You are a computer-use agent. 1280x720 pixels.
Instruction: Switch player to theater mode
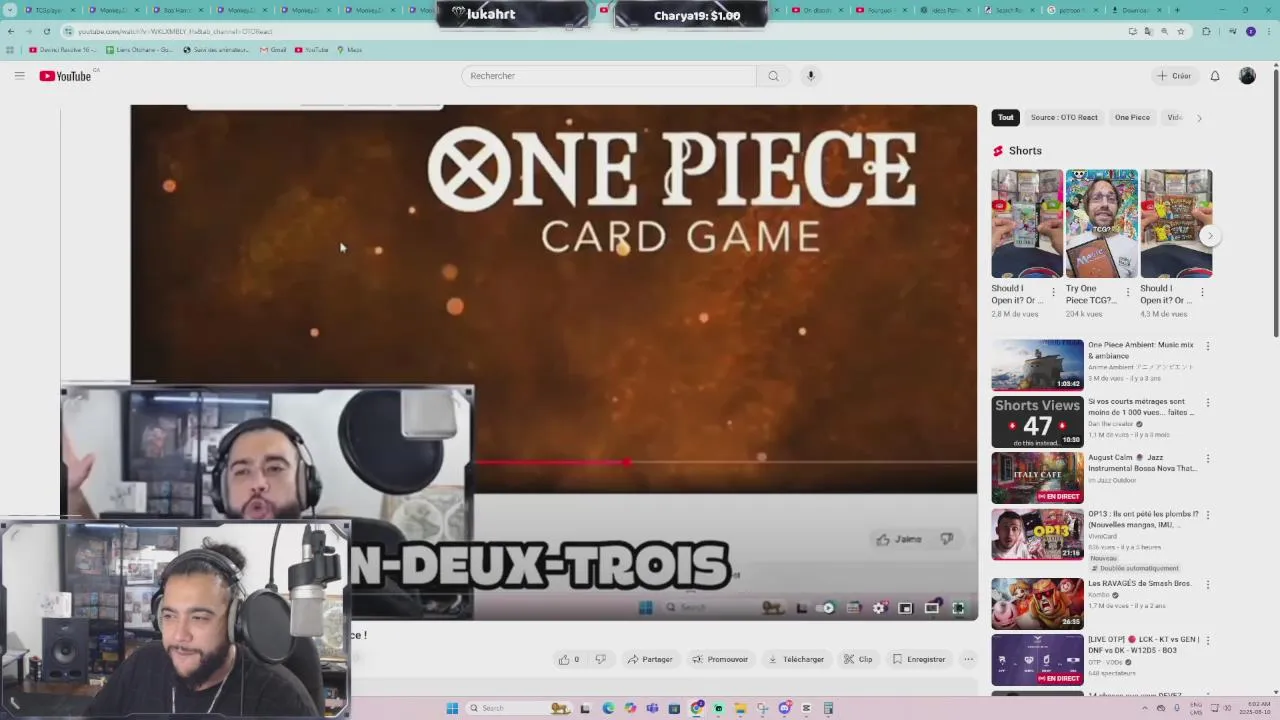coord(932,608)
